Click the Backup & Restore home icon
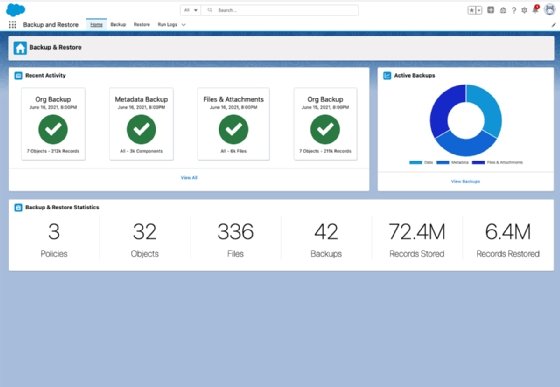Screen dimensions: 560x387 pyautogui.click(x=20, y=48)
